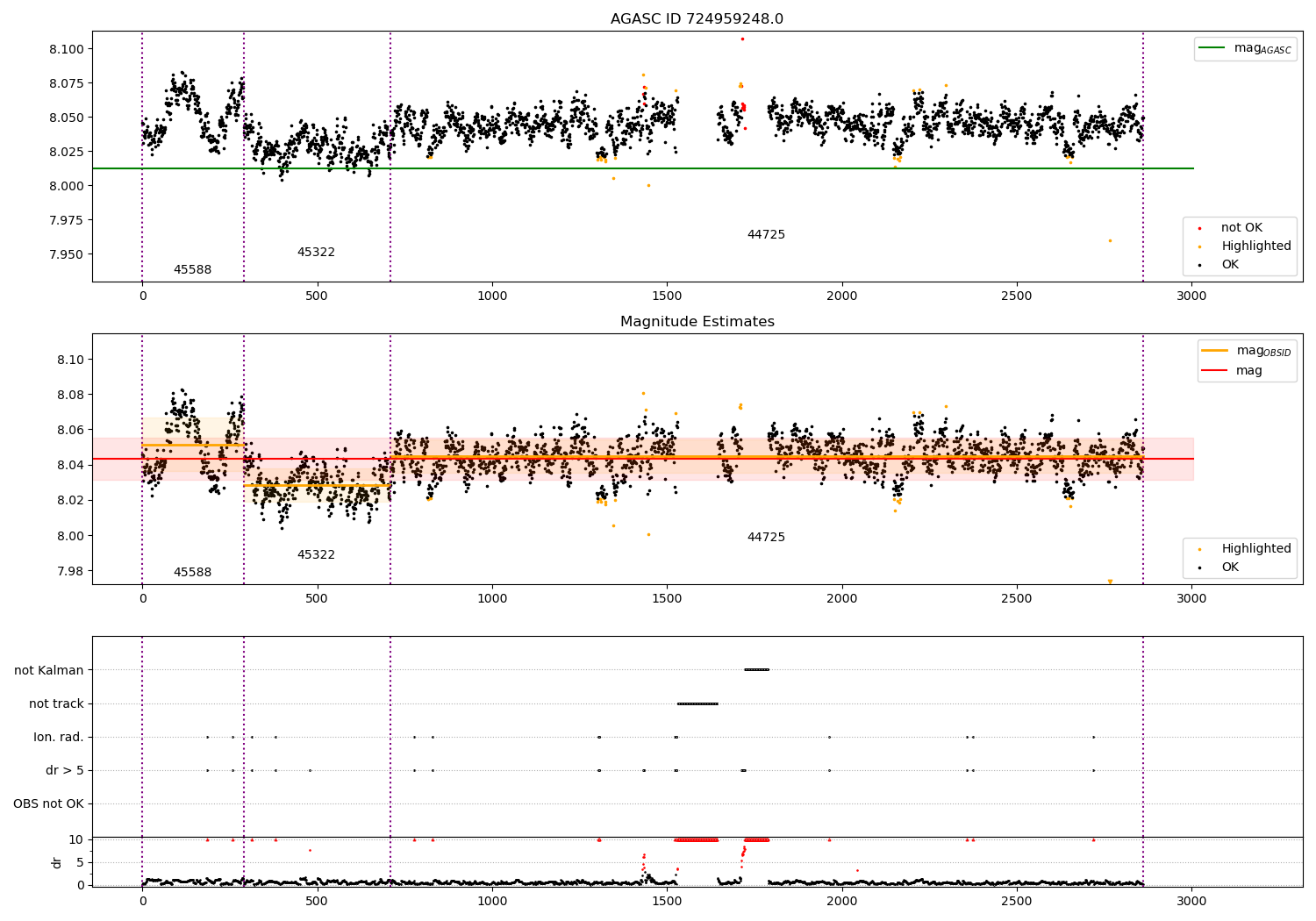Click x-axis tick 2500 under Magnitude Estimates plot
The height and width of the screenshot is (921, 1316).
1017,598
